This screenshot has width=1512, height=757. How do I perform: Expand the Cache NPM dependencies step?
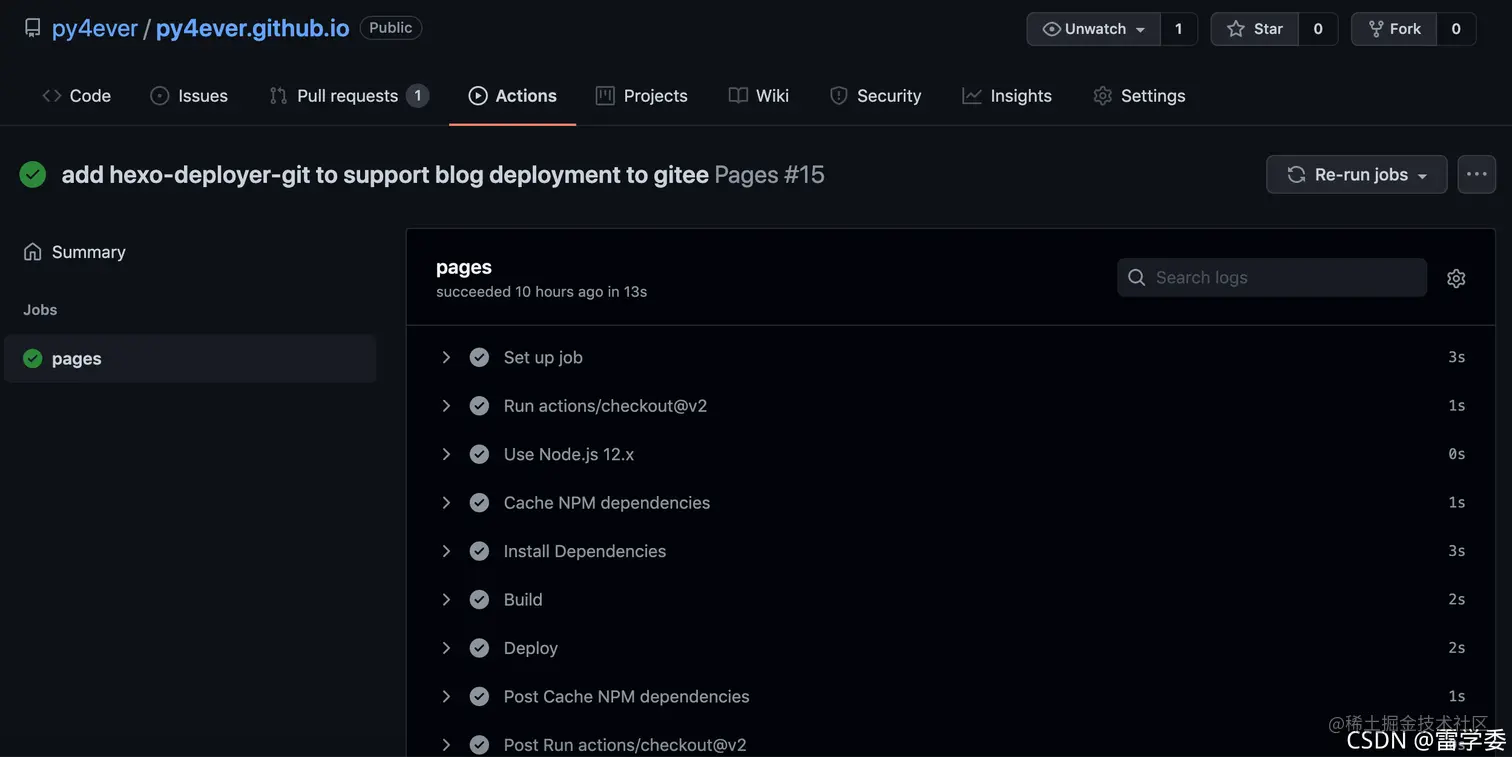tap(446, 503)
